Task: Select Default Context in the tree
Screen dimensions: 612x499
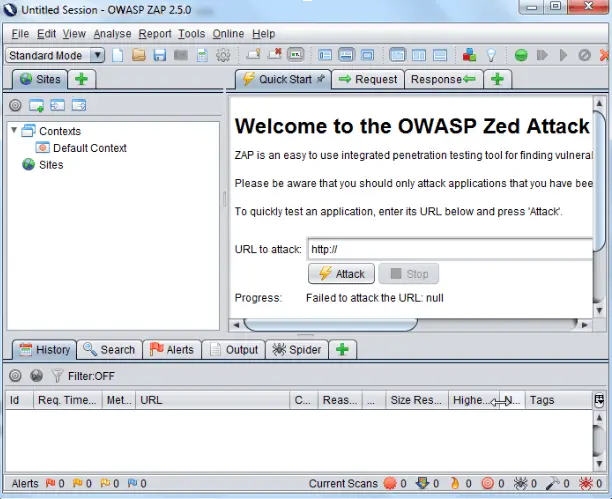Action: [89, 148]
